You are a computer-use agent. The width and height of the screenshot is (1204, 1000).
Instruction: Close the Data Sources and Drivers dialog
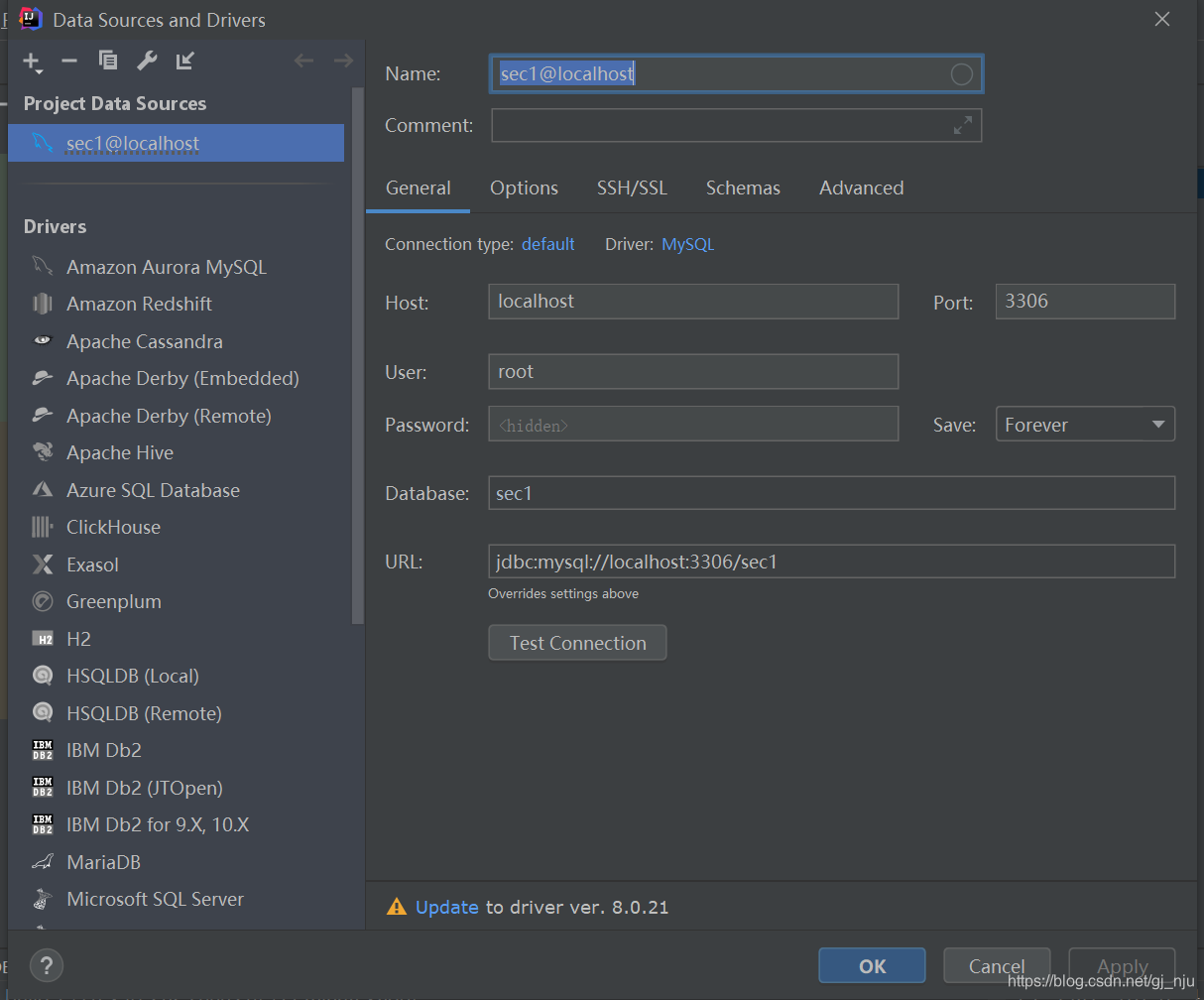tap(1161, 19)
